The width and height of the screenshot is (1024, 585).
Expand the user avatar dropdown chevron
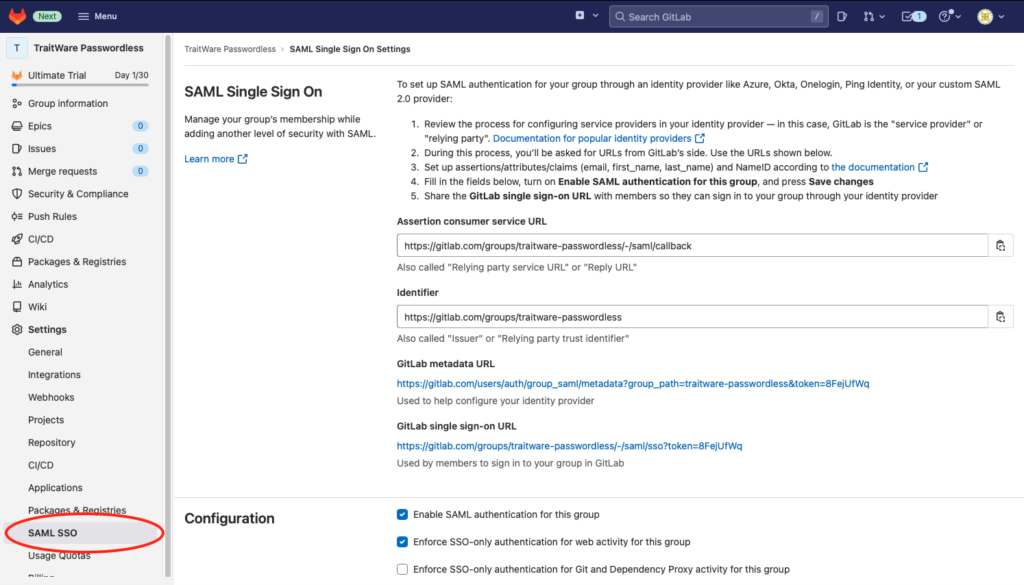click(x=1001, y=16)
